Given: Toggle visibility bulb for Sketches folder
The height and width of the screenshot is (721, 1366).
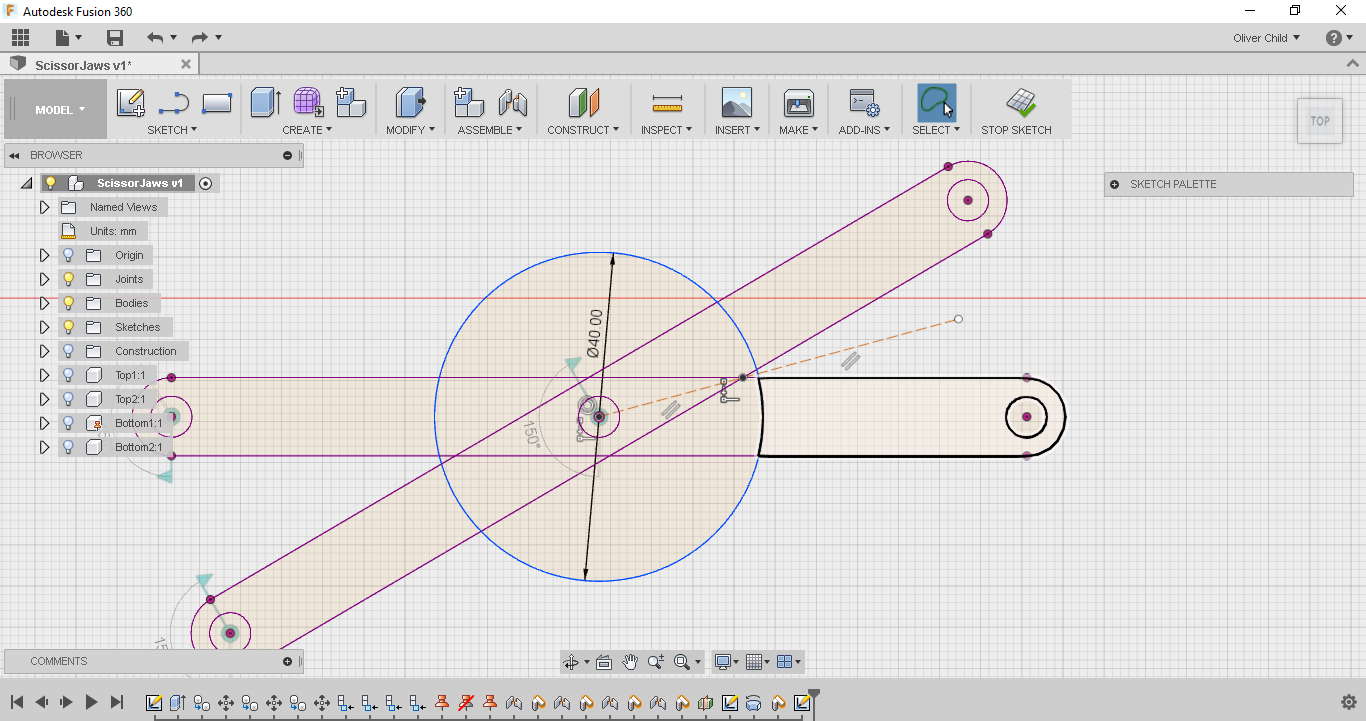Looking at the screenshot, I should [x=68, y=327].
